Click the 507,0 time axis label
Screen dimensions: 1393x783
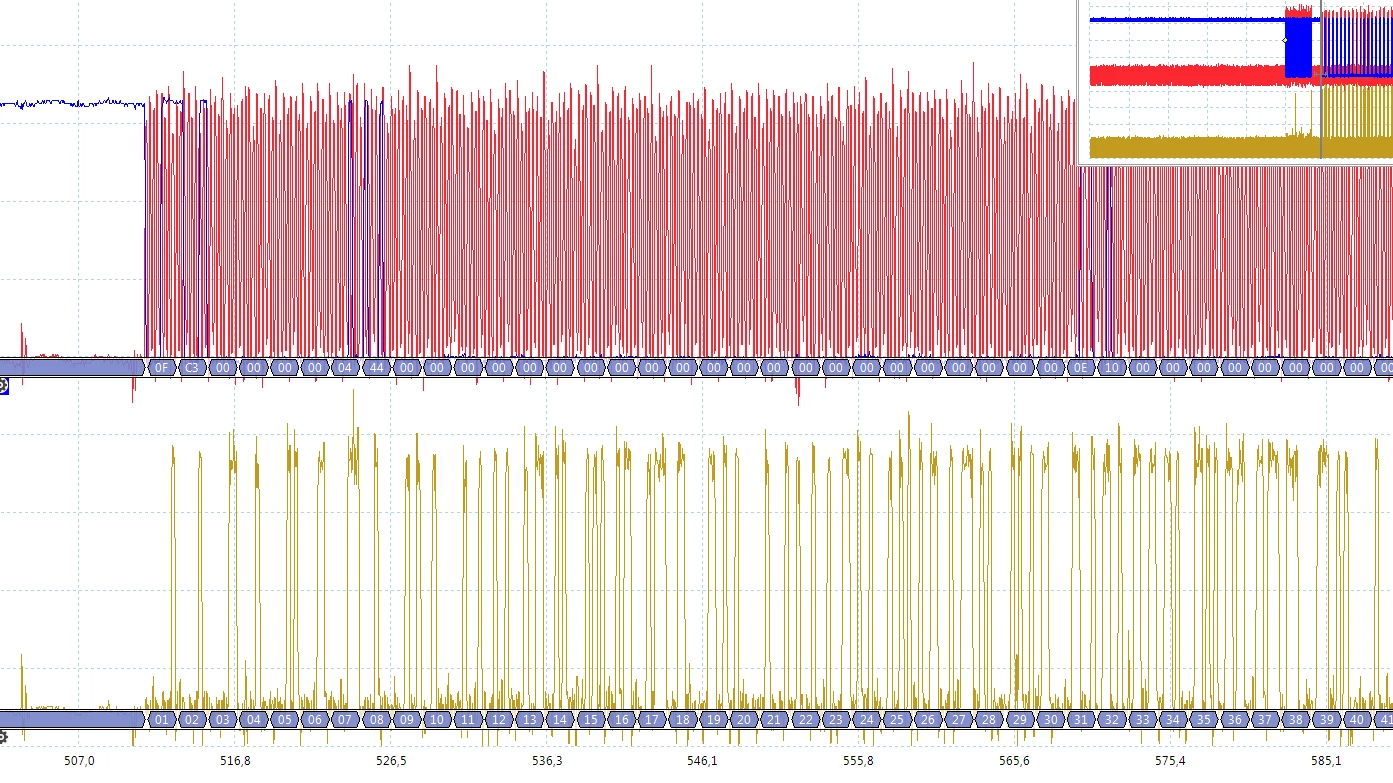[79, 761]
